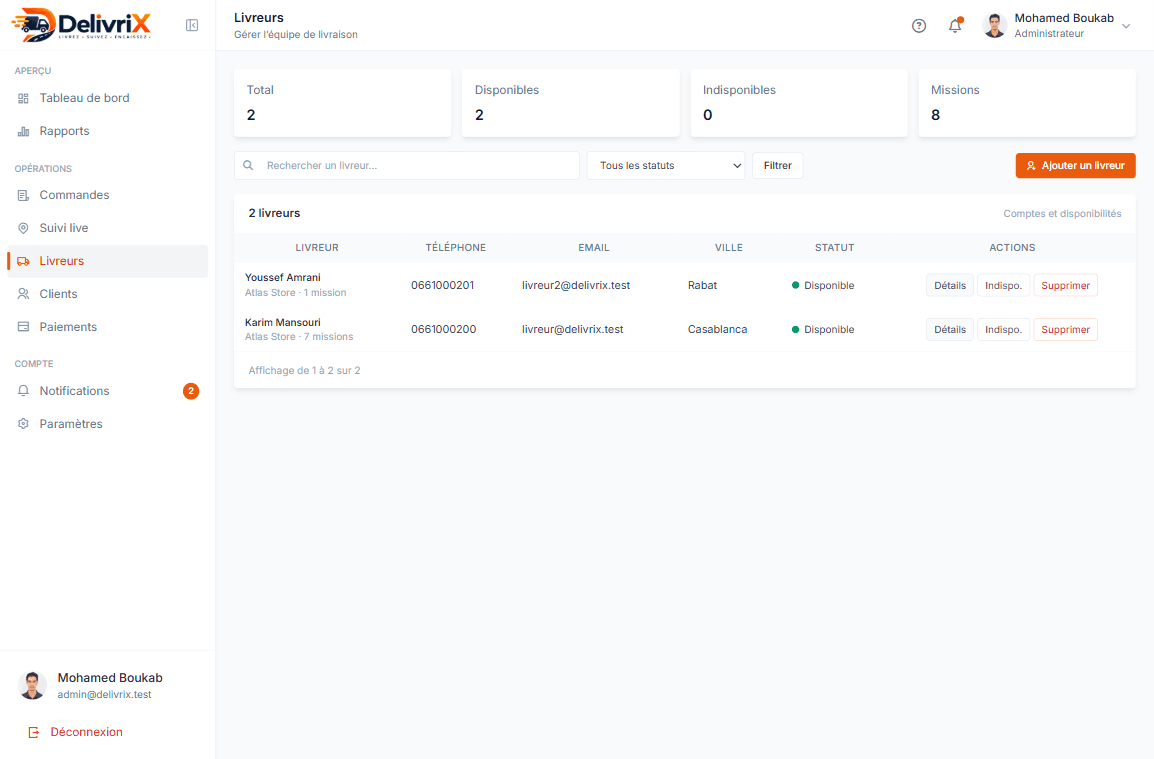Click the Missions stat card
The height and width of the screenshot is (759, 1154).
click(1027, 103)
